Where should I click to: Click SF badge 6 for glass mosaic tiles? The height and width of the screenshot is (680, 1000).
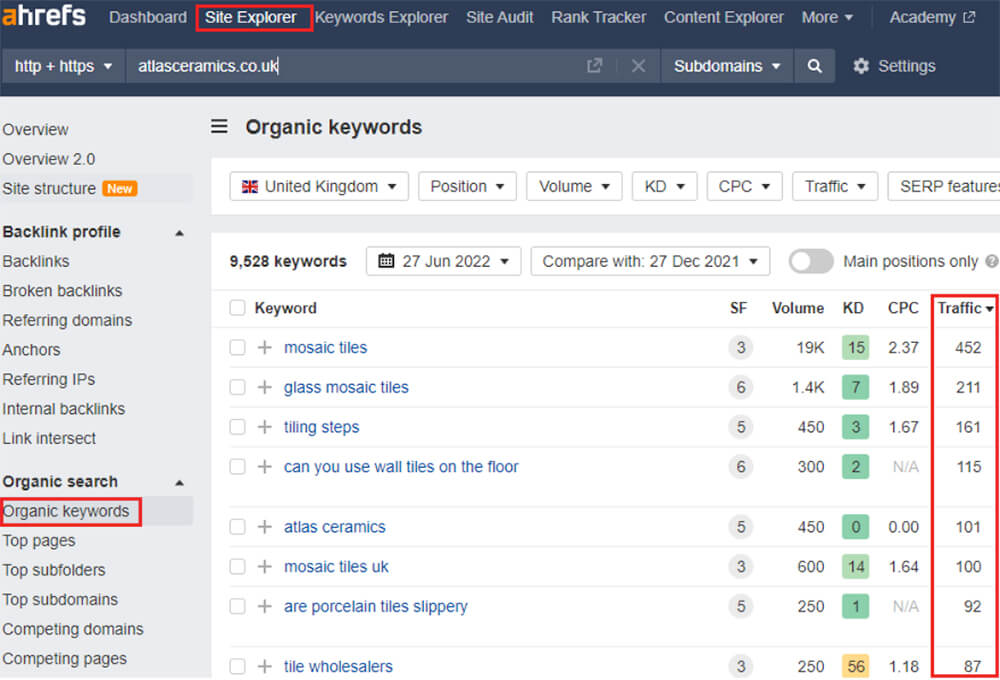pos(740,387)
